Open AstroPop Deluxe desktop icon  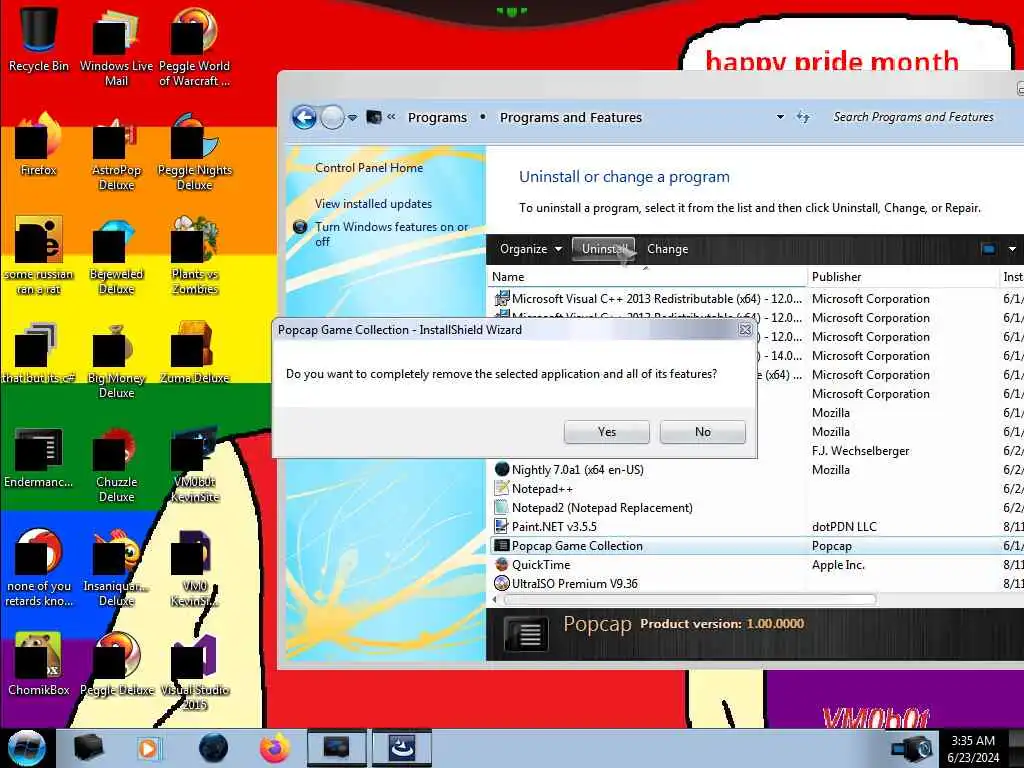116,152
